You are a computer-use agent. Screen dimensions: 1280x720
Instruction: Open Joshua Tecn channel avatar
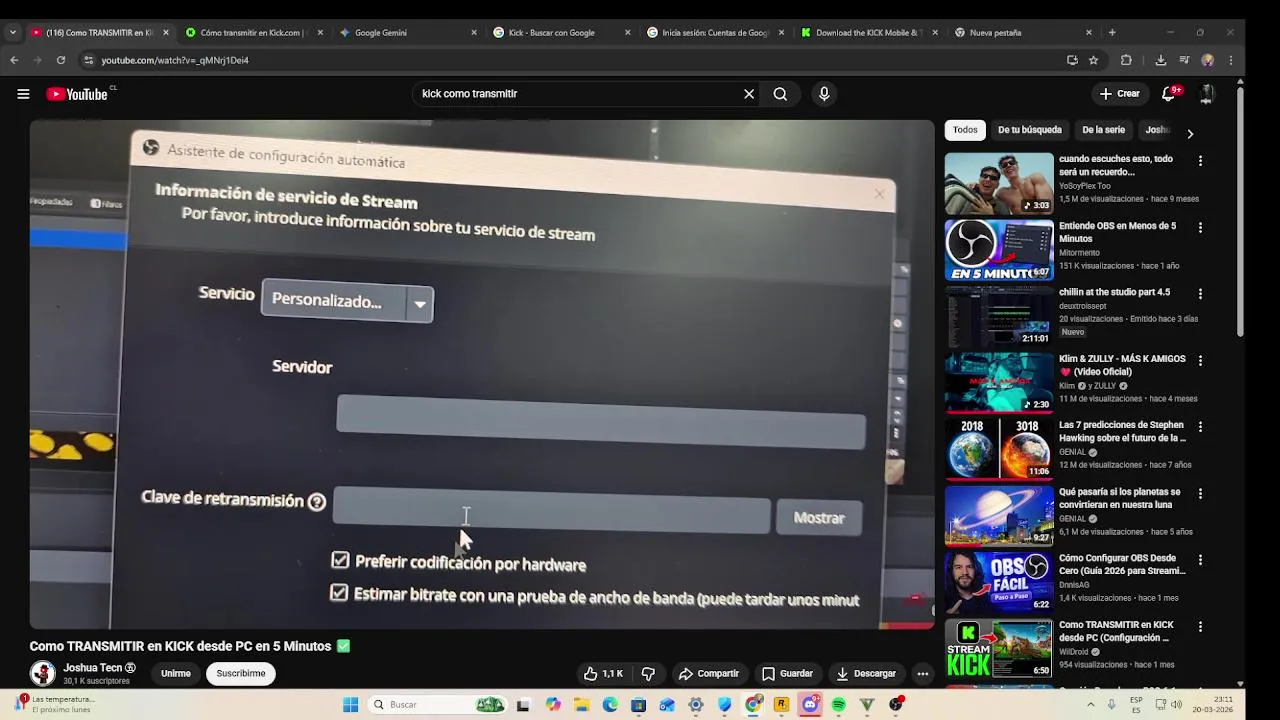tap(42, 673)
